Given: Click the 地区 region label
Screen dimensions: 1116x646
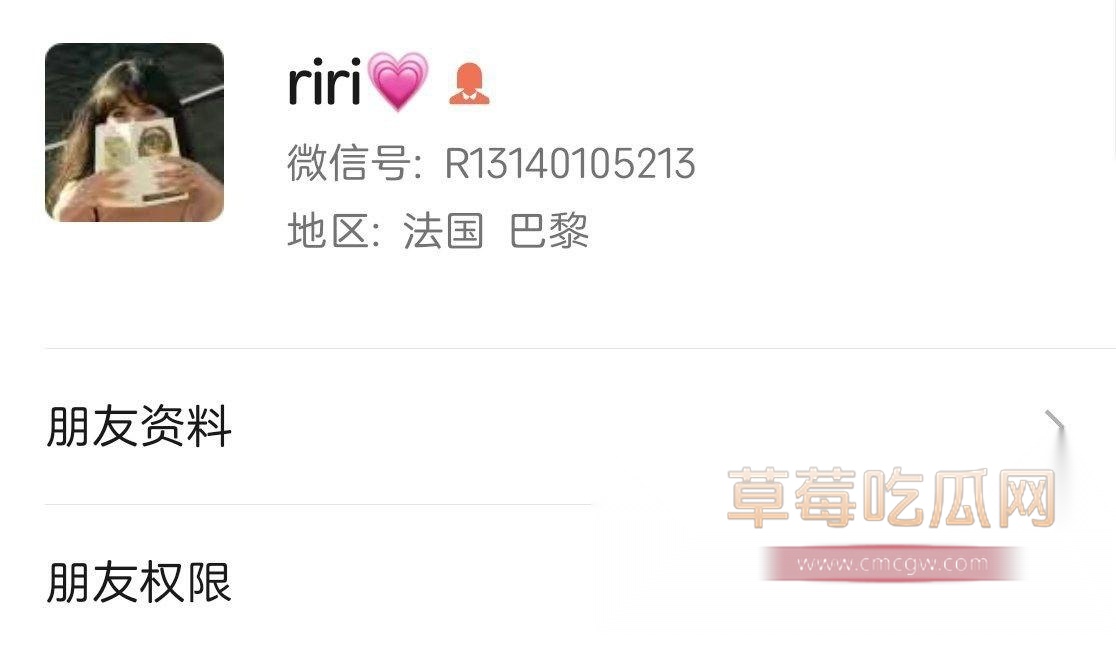Looking at the screenshot, I should pos(328,231).
